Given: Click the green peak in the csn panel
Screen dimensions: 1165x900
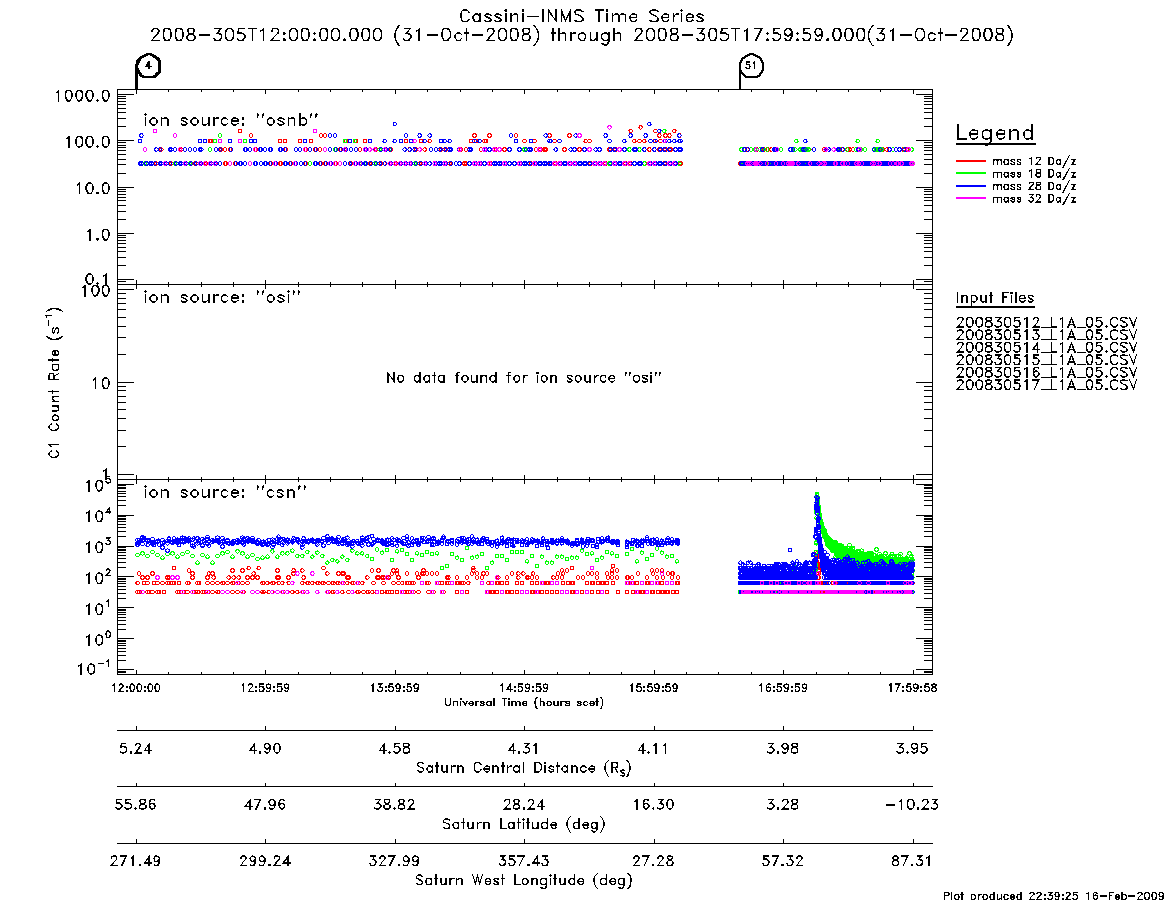Looking at the screenshot, I should click(x=817, y=496).
